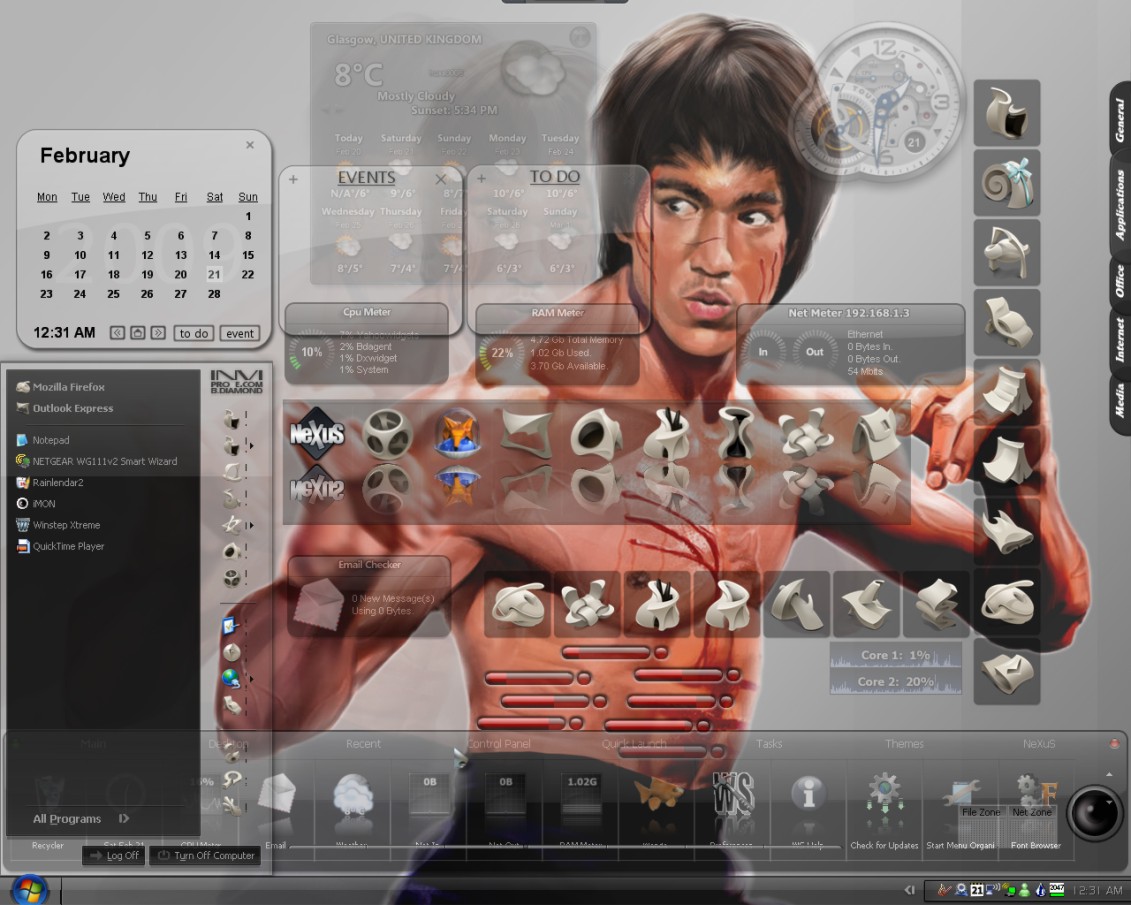Switch to the General shelf tab

(1119, 120)
